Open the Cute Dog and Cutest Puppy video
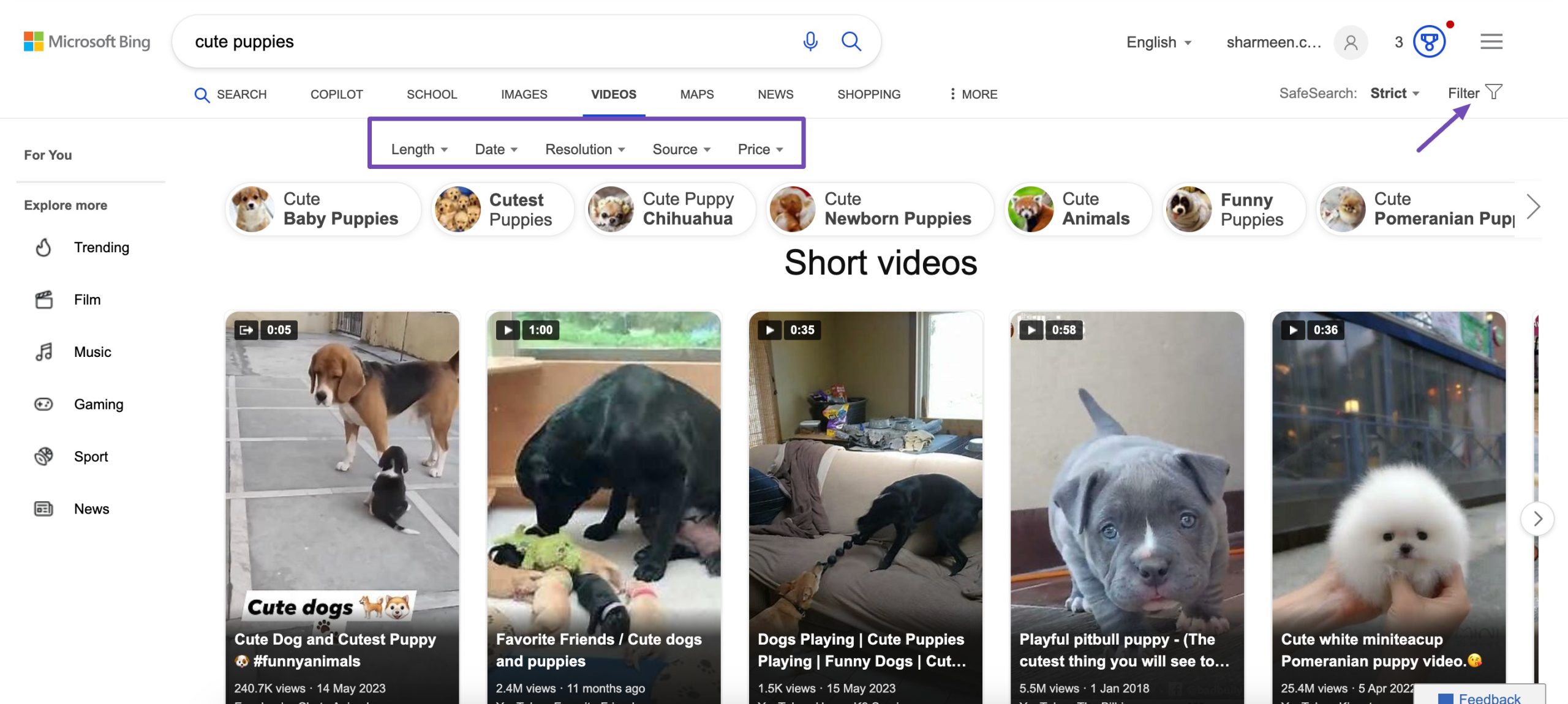Viewport: 1568px width, 704px height. pos(342,508)
